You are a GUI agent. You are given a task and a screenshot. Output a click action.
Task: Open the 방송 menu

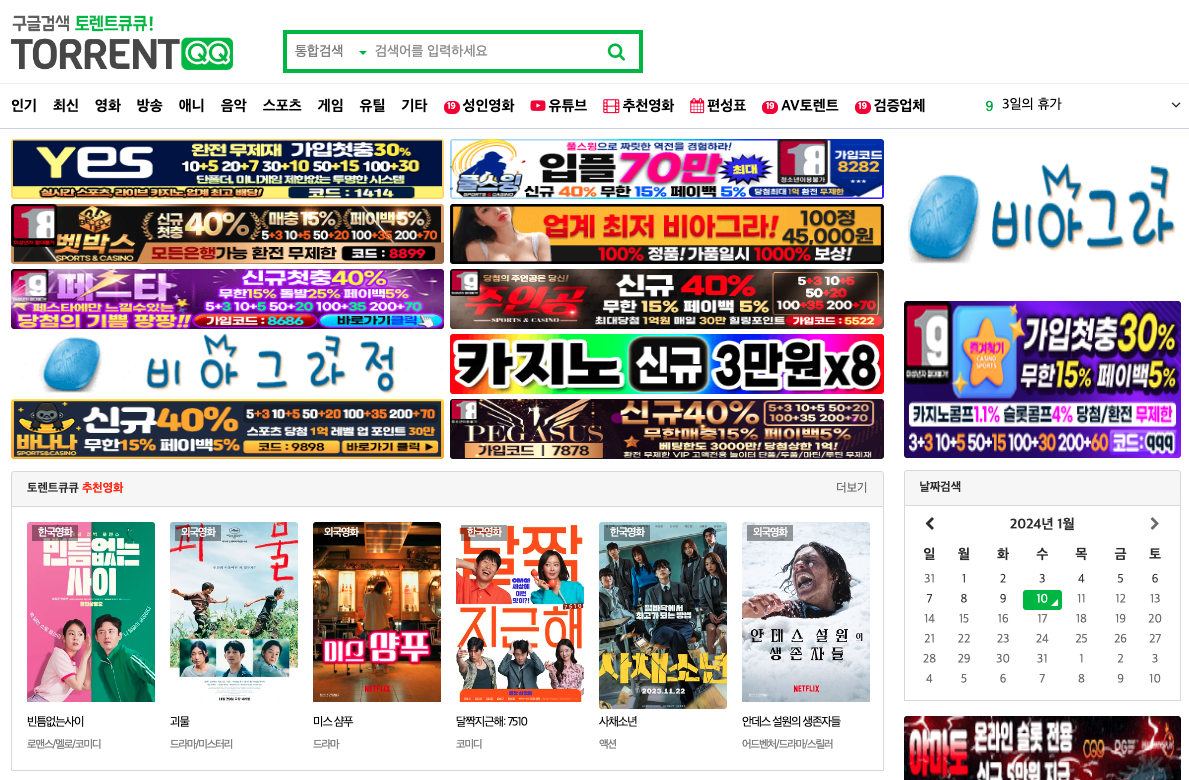(x=149, y=105)
